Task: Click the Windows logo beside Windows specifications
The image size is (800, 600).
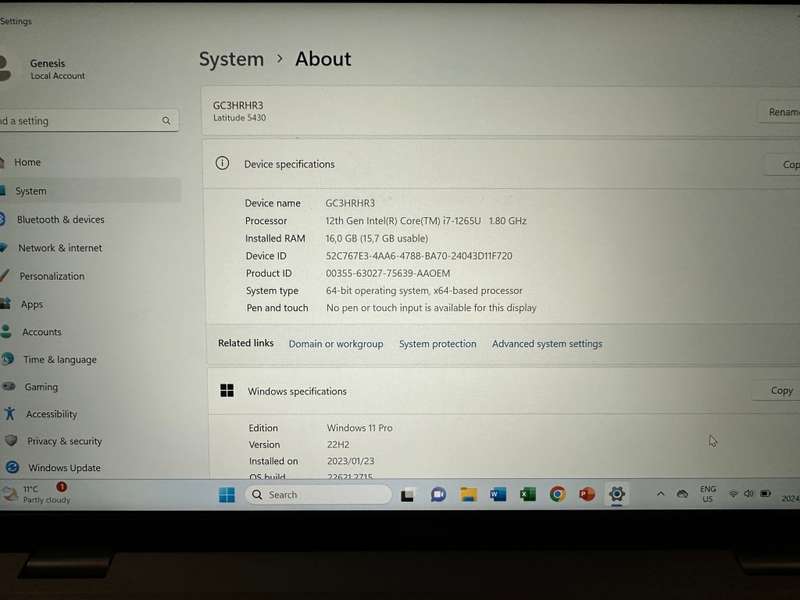Action: [227, 391]
